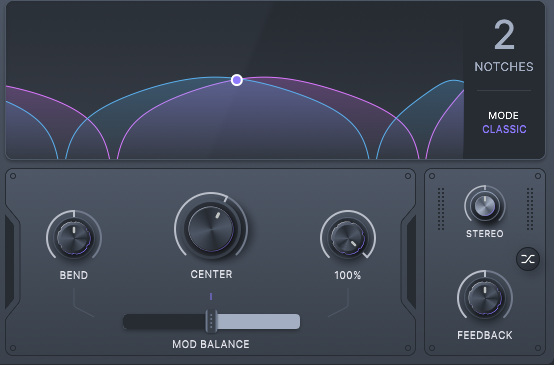Viewport: 554px width, 365px height.
Task: Click the 100% value text
Action: tap(348, 275)
